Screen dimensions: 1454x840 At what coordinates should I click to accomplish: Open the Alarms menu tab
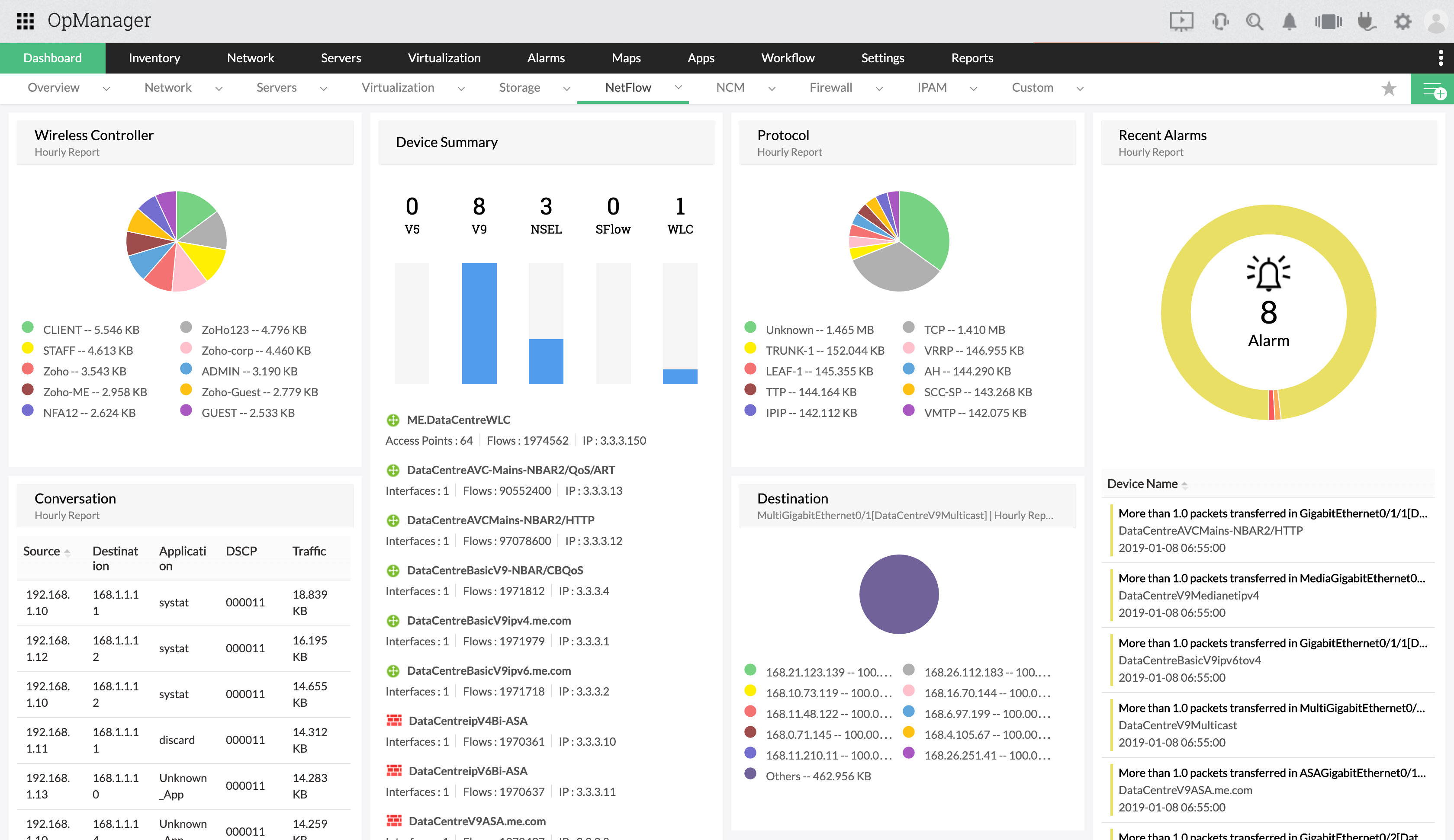coord(546,58)
